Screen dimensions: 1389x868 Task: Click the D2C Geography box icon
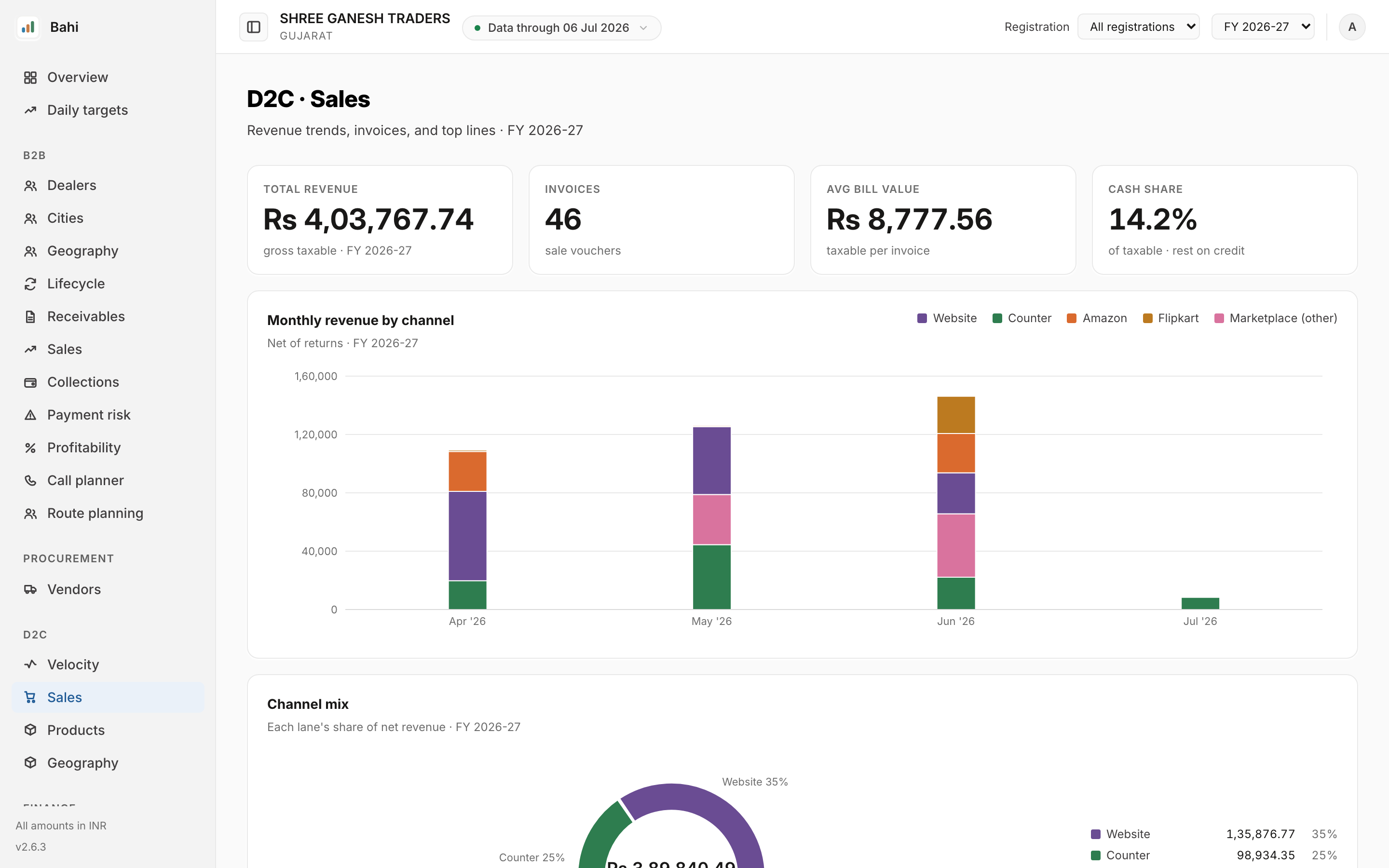[30, 763]
